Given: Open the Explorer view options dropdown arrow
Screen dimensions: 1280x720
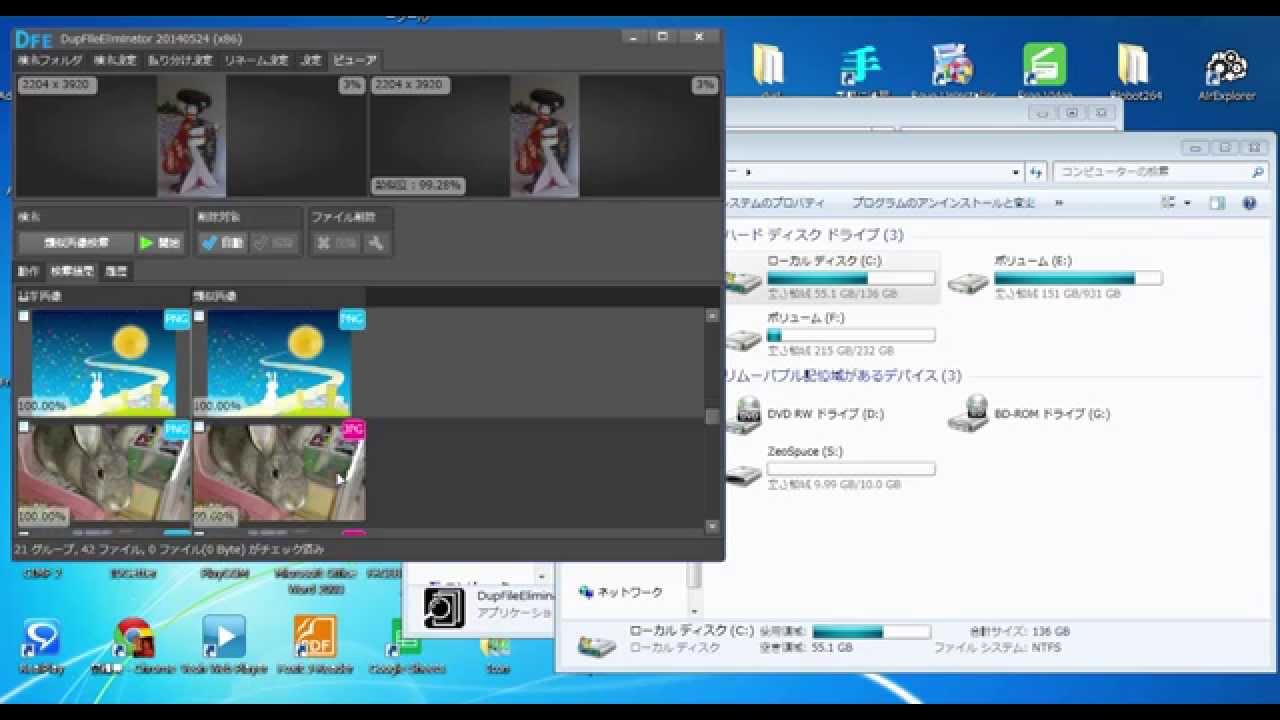Looking at the screenshot, I should tap(1187, 203).
